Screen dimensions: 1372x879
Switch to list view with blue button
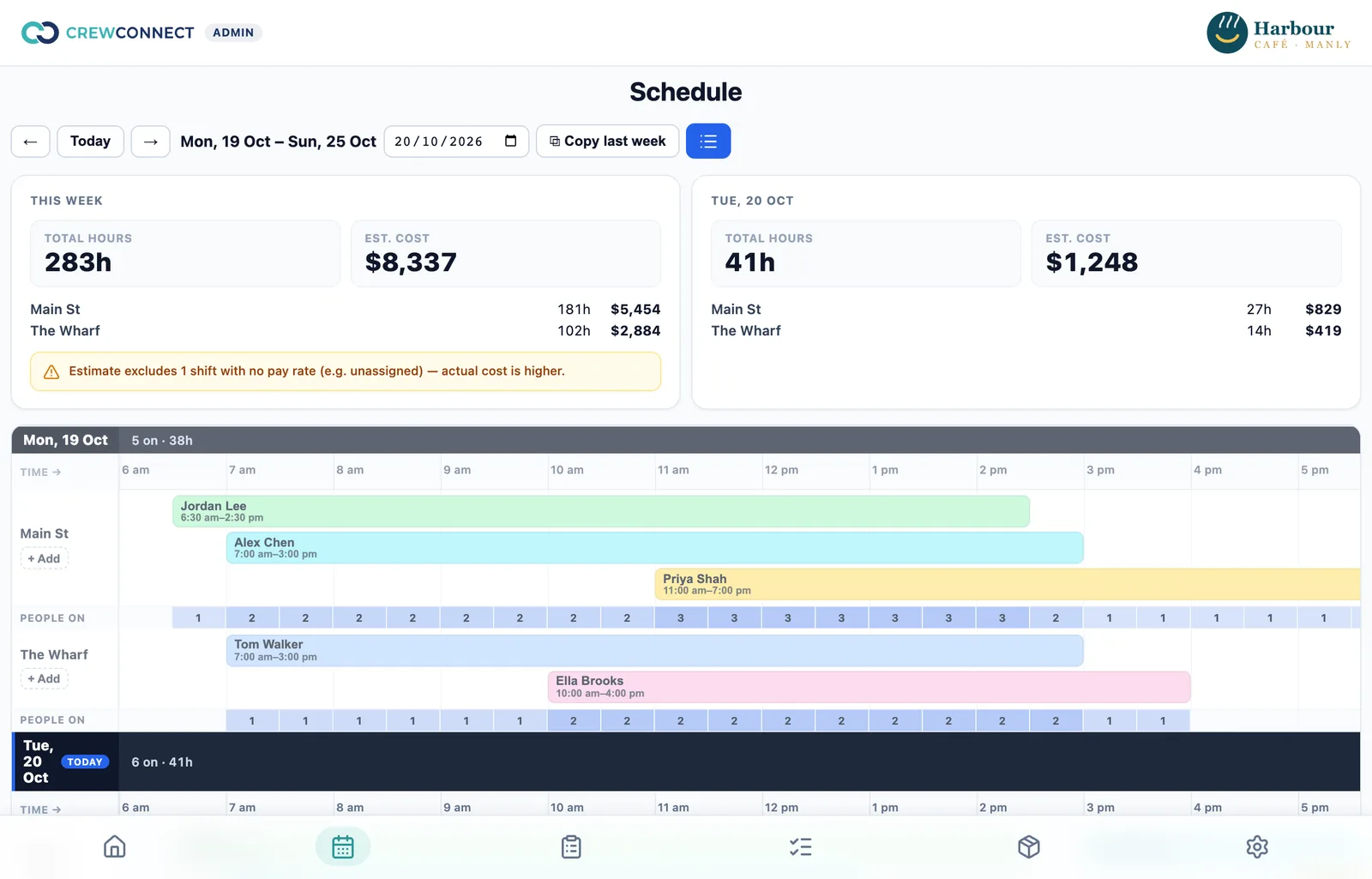click(x=708, y=141)
